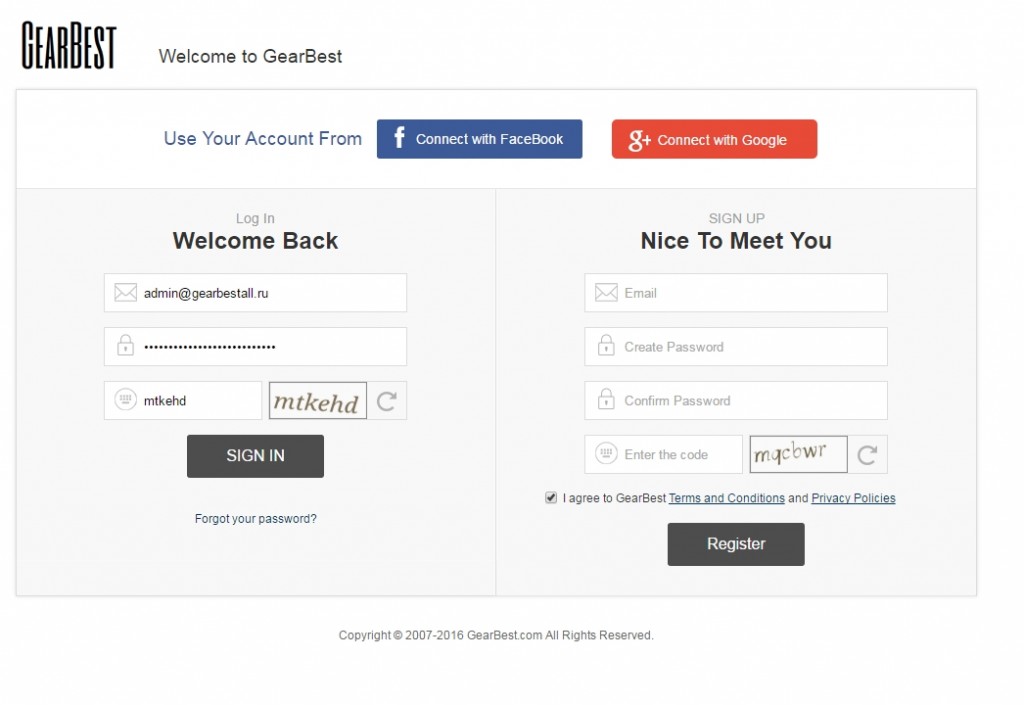The width and height of the screenshot is (1024, 705).
Task: Connect with FaceBook account
Action: 479,139
